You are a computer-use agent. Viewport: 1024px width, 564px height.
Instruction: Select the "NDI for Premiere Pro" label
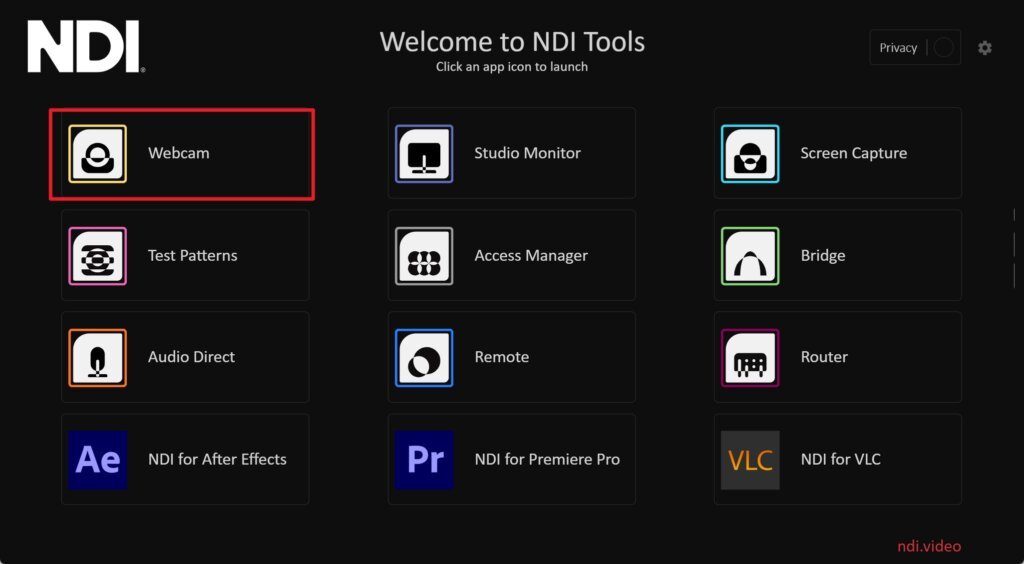coord(547,460)
